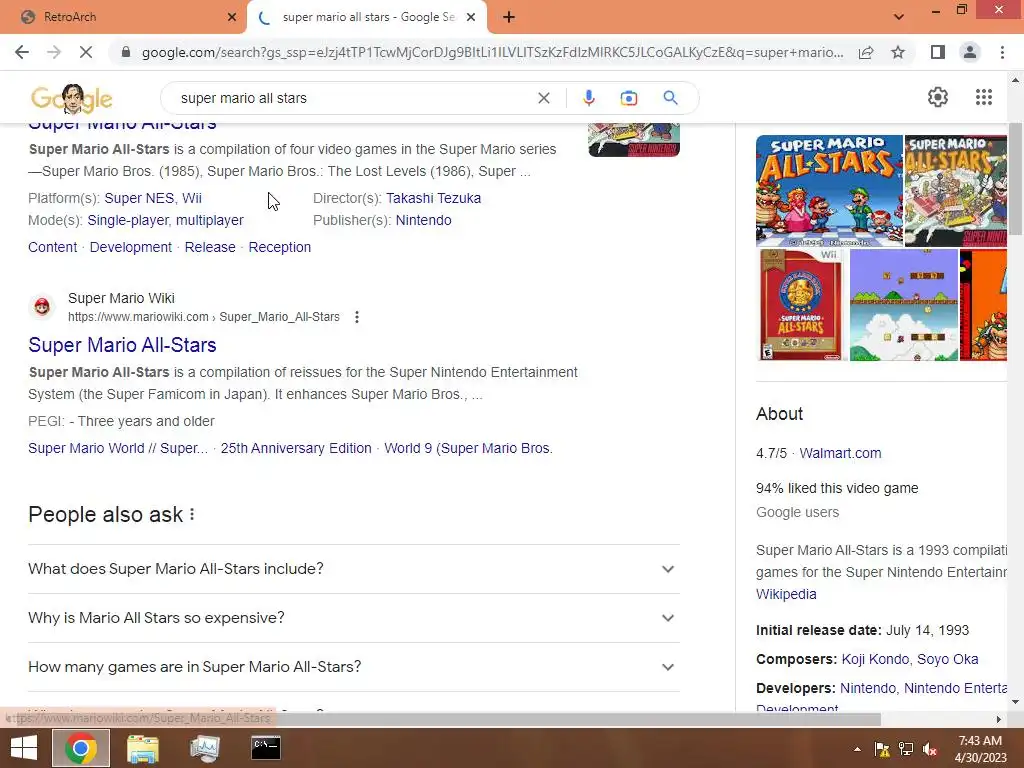Open the Single-player mode link

coord(128,220)
